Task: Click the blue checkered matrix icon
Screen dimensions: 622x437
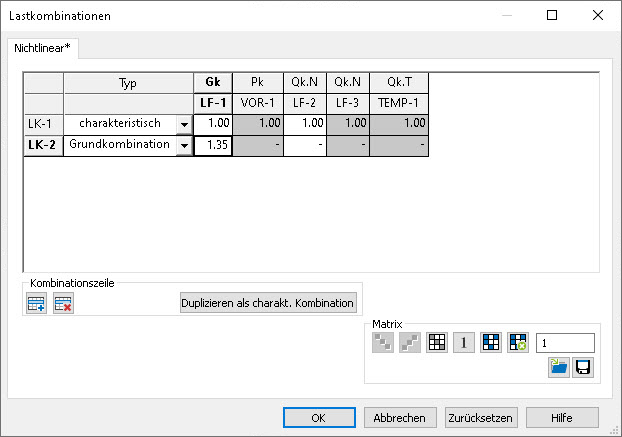Action: tap(491, 342)
